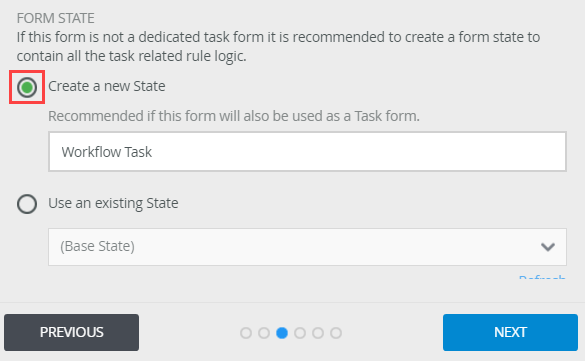Click the 'Create a new State' label text

[x=107, y=86]
